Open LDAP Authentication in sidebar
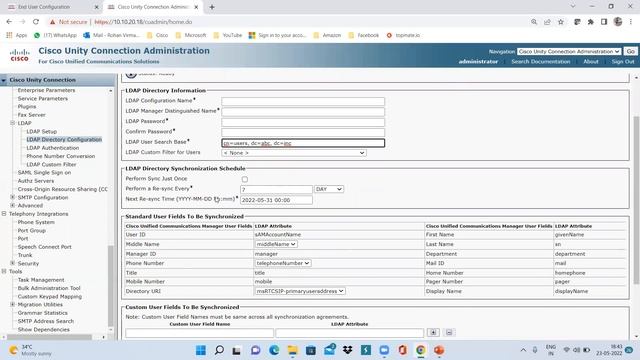The height and width of the screenshot is (360, 640). (53, 148)
